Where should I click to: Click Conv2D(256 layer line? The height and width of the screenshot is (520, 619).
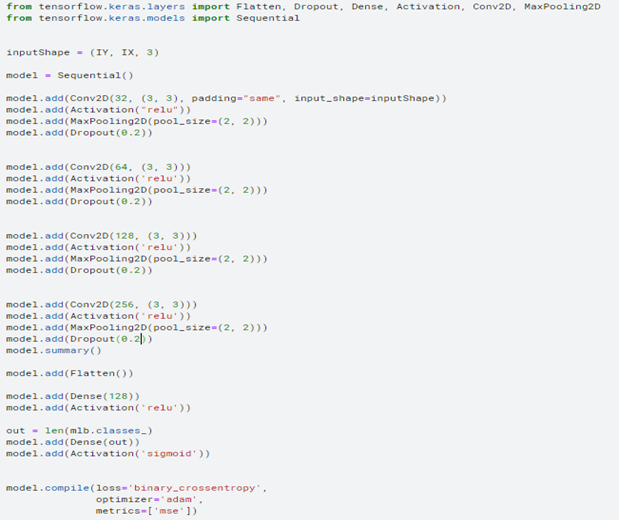[x=101, y=304]
